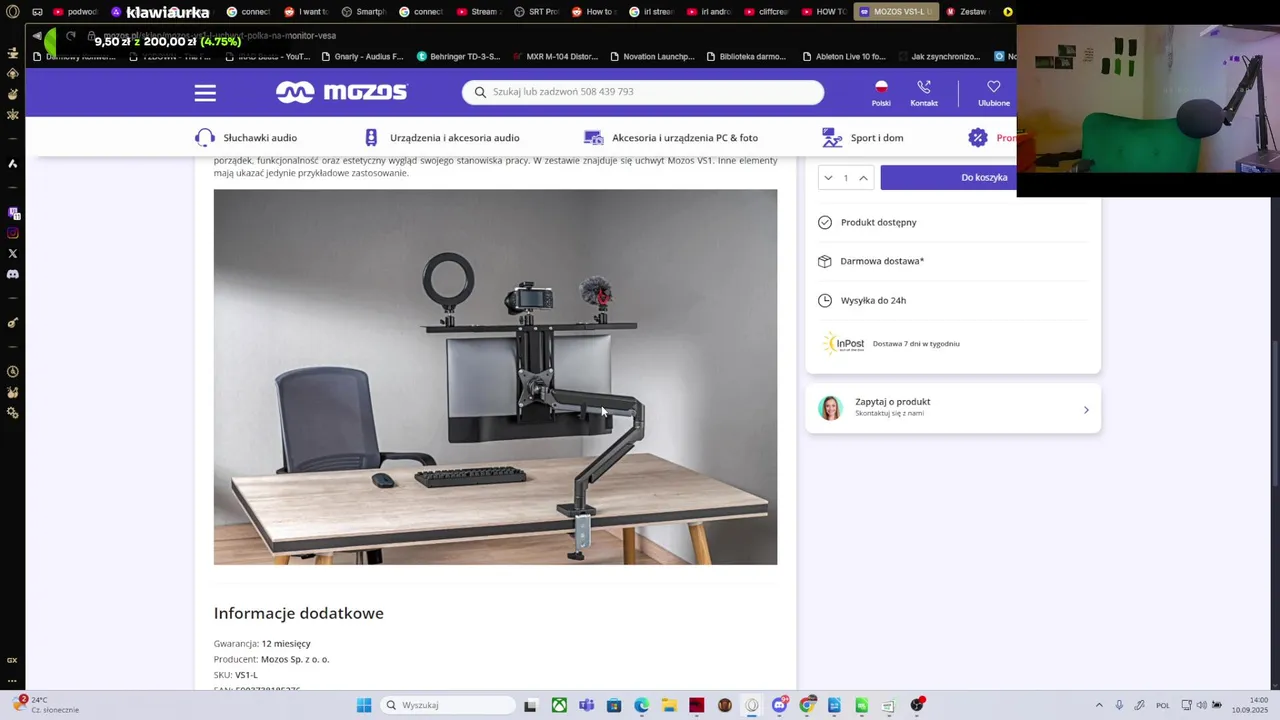The height and width of the screenshot is (720, 1280).
Task: Open Microsoft Edge in taskbar
Action: click(x=641, y=705)
